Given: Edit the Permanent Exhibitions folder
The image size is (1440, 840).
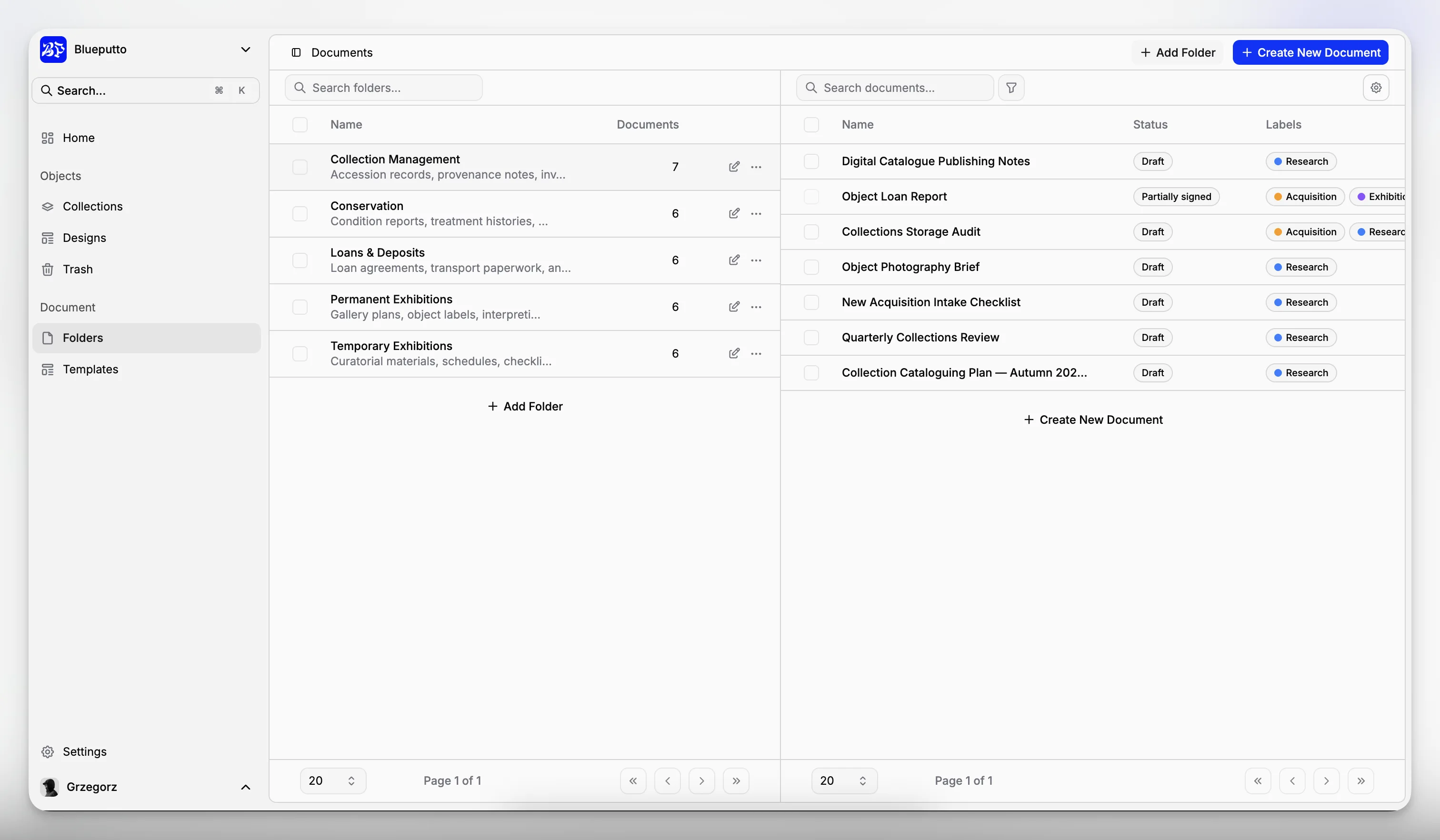Looking at the screenshot, I should tap(734, 307).
